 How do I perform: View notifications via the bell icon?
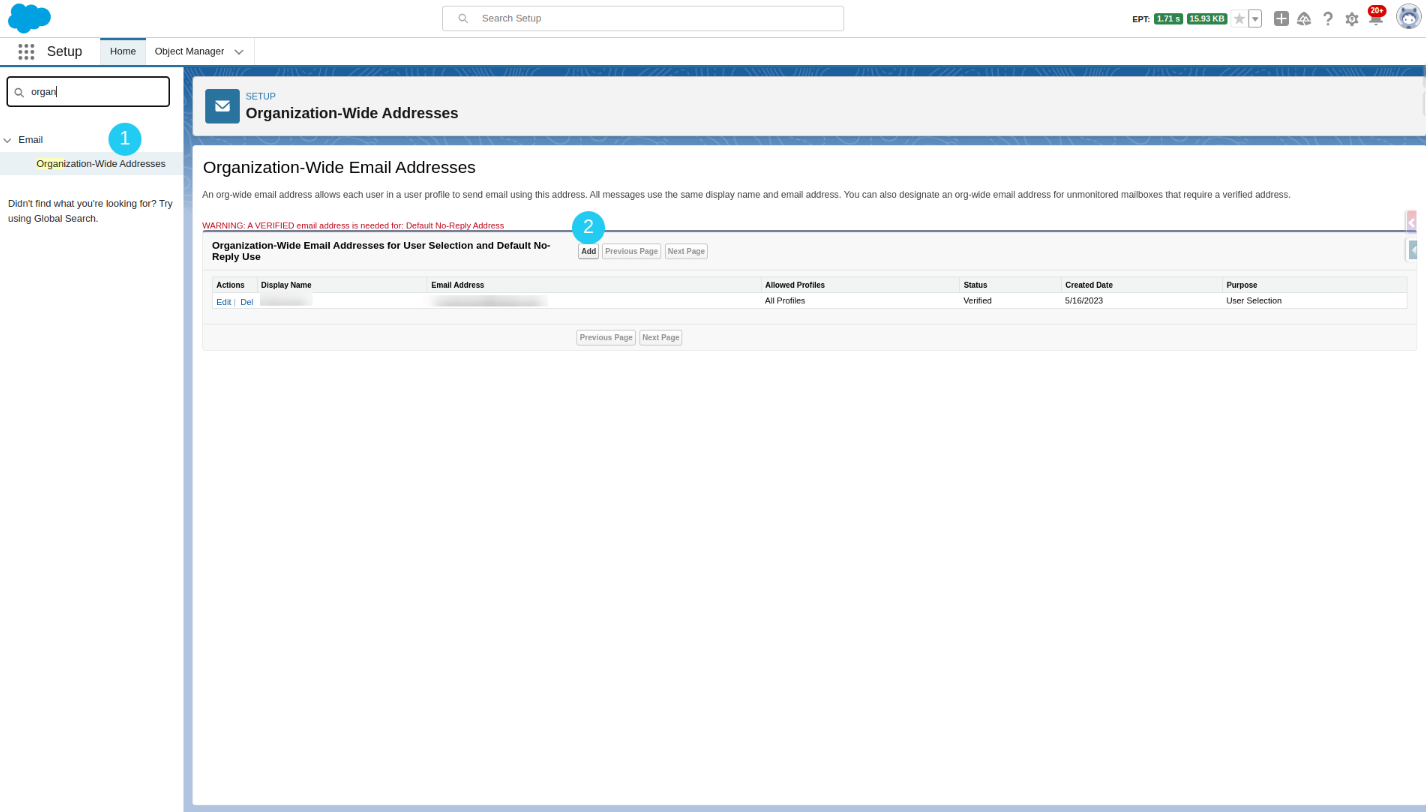pyautogui.click(x=1375, y=18)
